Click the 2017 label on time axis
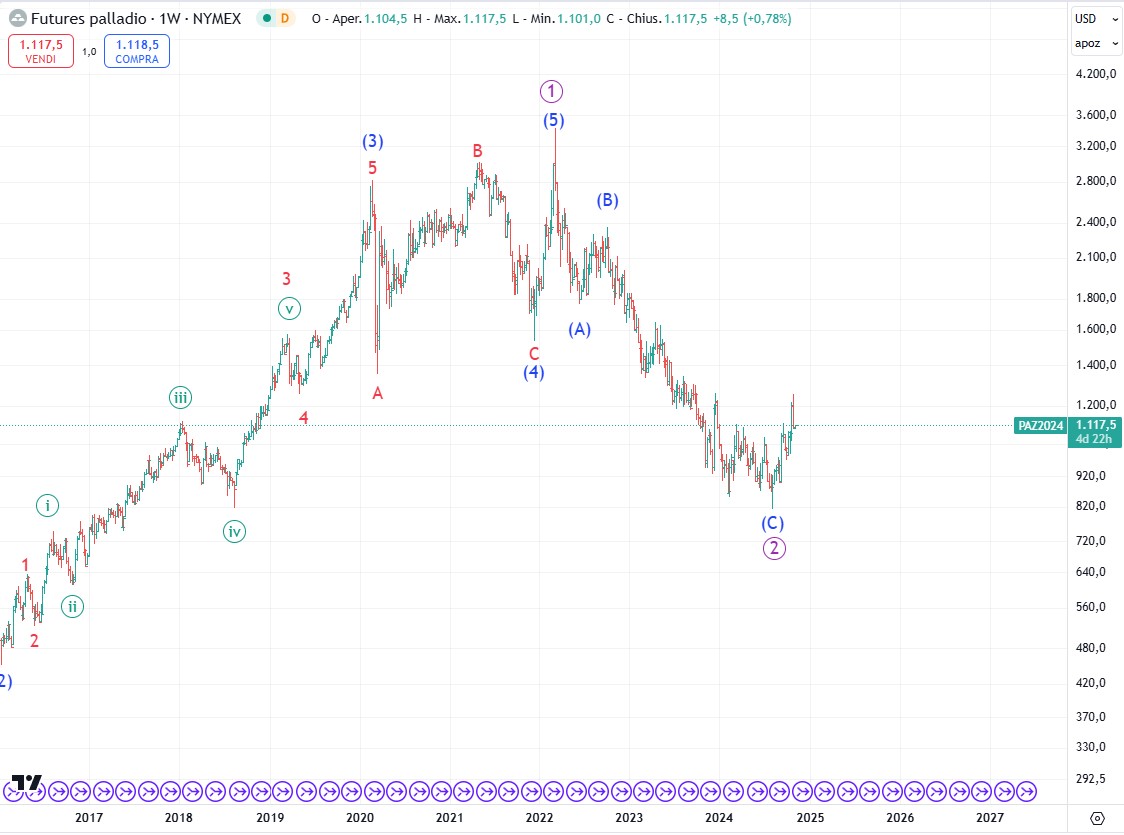Image resolution: width=1124 pixels, height=835 pixels. pyautogui.click(x=89, y=818)
